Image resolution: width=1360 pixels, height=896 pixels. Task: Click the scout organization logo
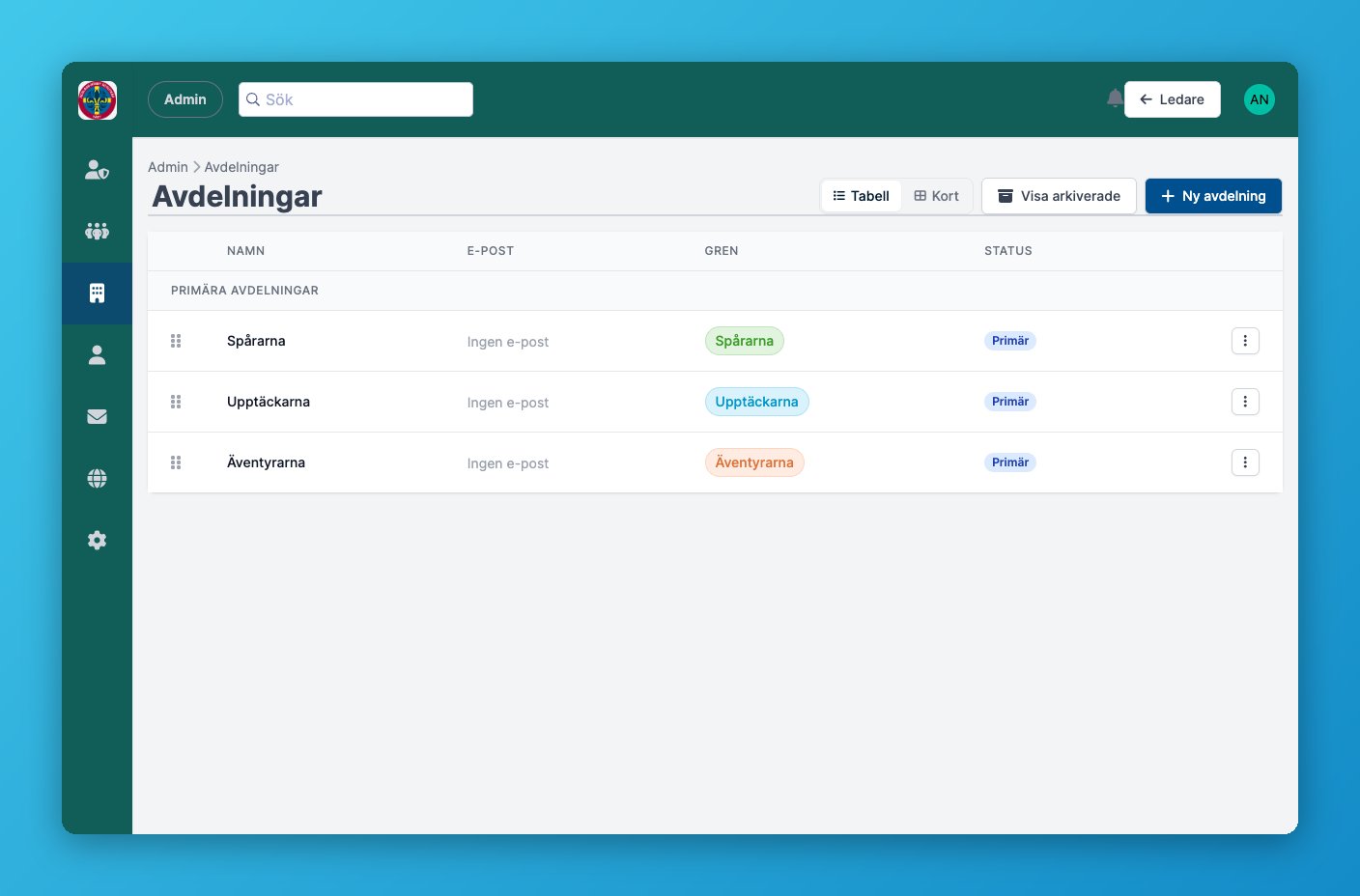(98, 100)
